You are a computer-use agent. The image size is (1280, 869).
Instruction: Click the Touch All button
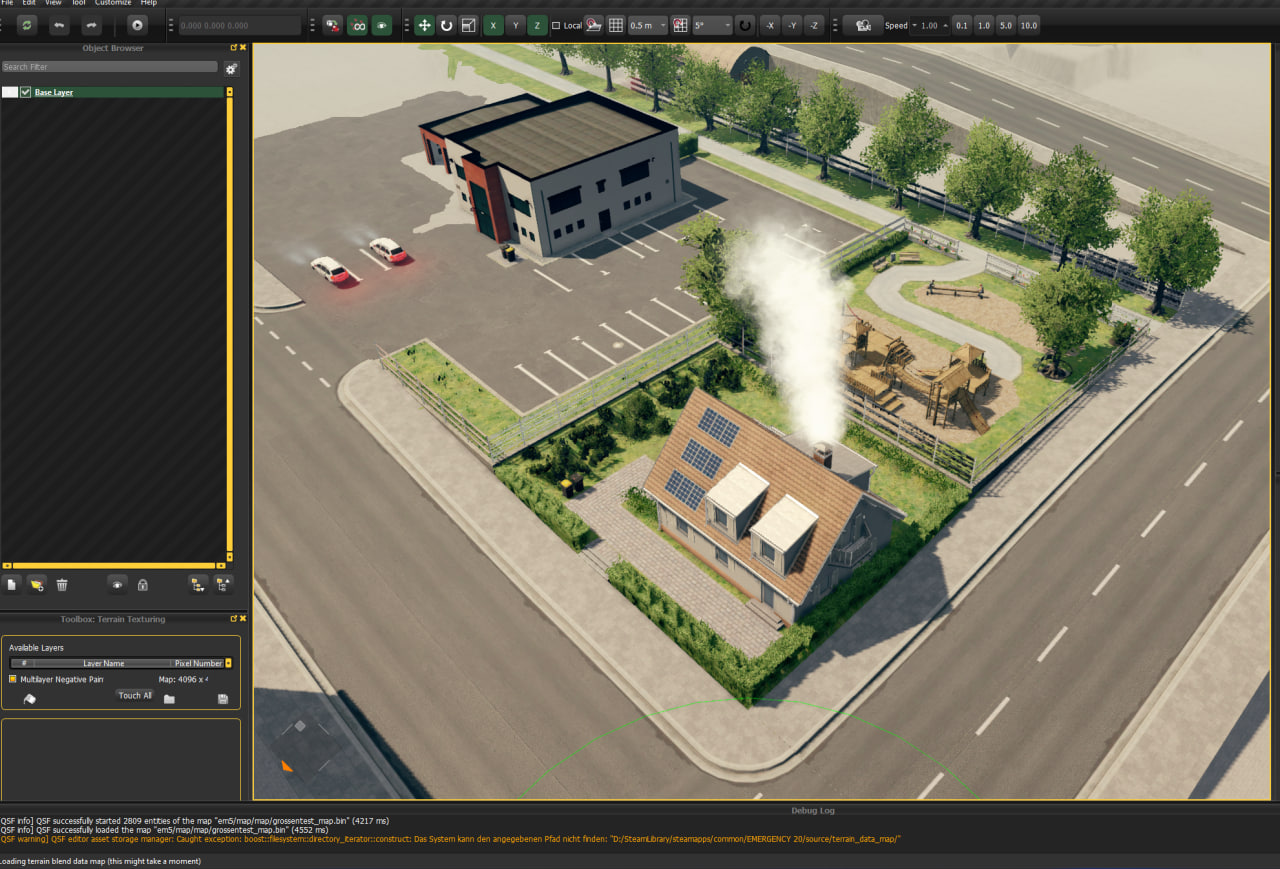[x=135, y=695]
